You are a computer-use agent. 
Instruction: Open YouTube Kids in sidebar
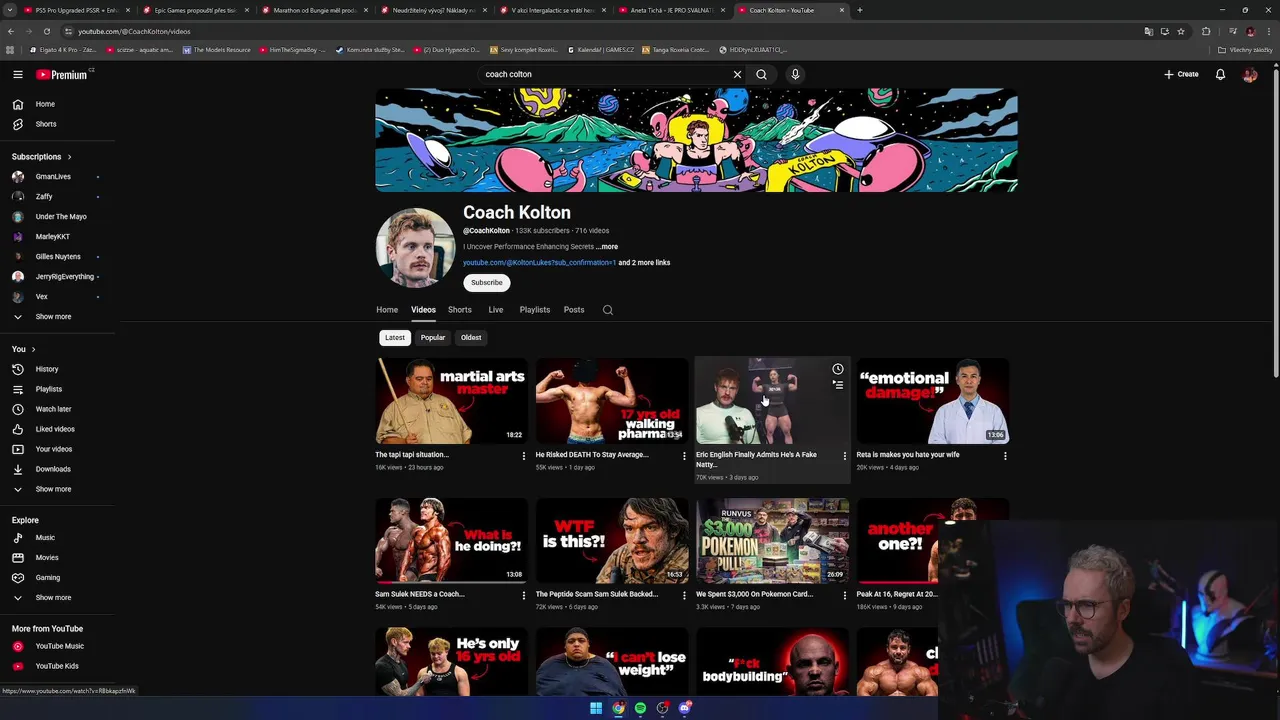[x=57, y=666]
